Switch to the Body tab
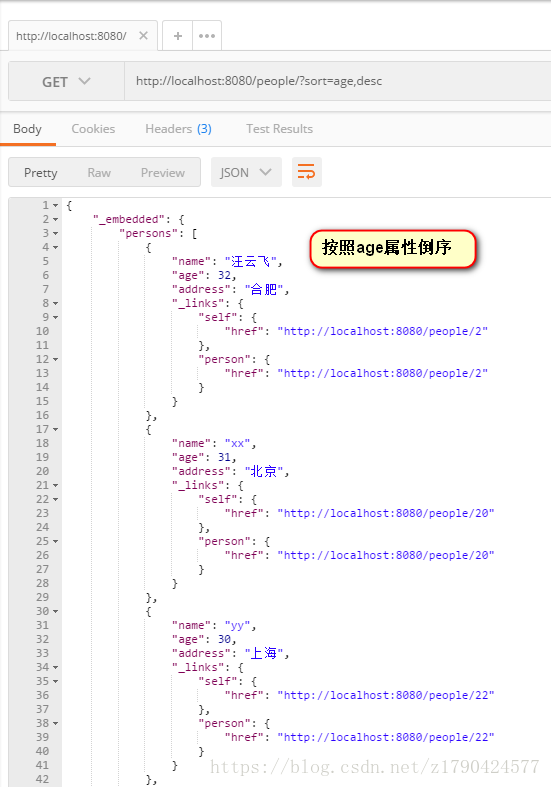 coord(27,129)
